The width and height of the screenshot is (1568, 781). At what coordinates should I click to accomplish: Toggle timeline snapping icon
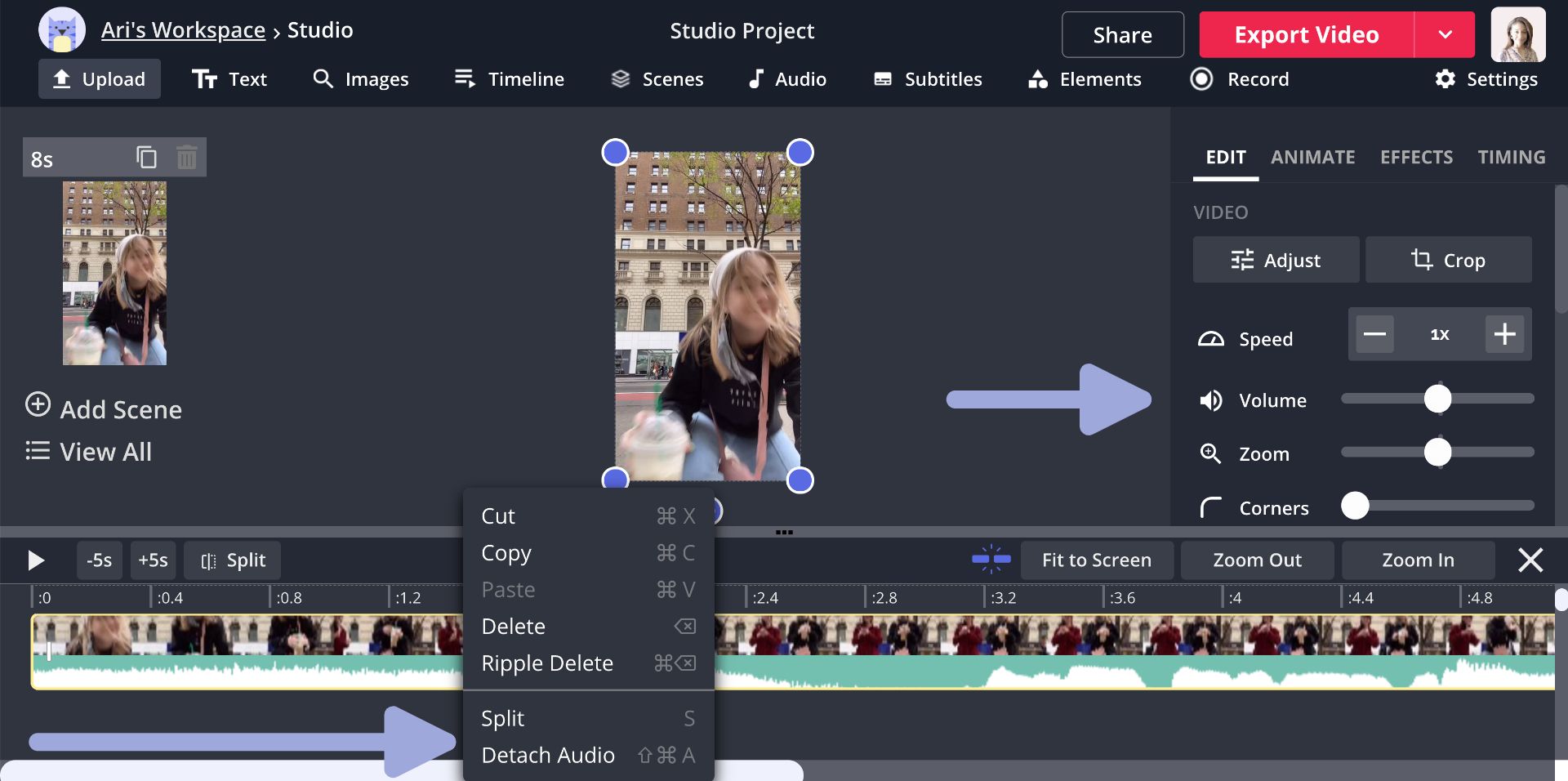tap(991, 560)
